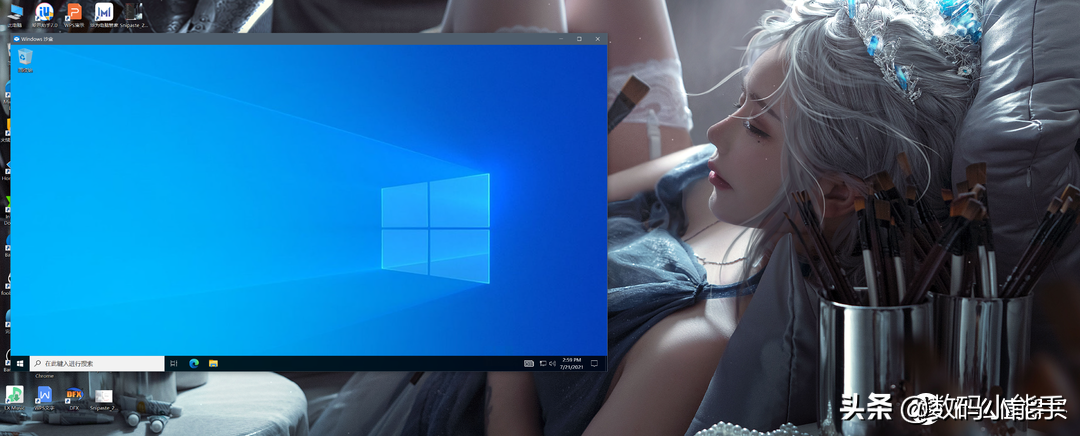Open the Recycle Bin inside Windows Sandbox
This screenshot has width=1080, height=436.
(x=25, y=61)
